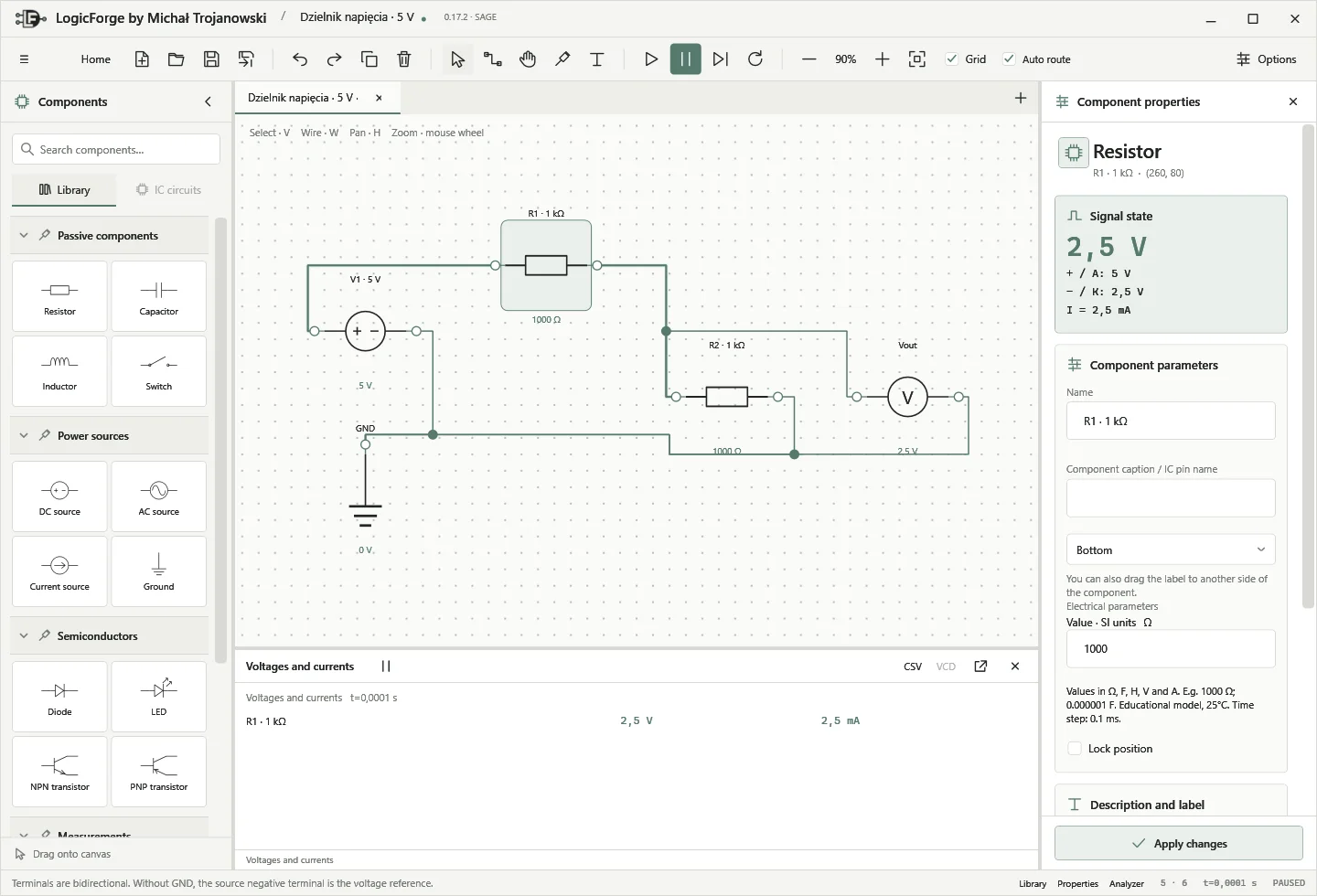Delete selection with trash icon
The image size is (1317, 896).
click(404, 59)
